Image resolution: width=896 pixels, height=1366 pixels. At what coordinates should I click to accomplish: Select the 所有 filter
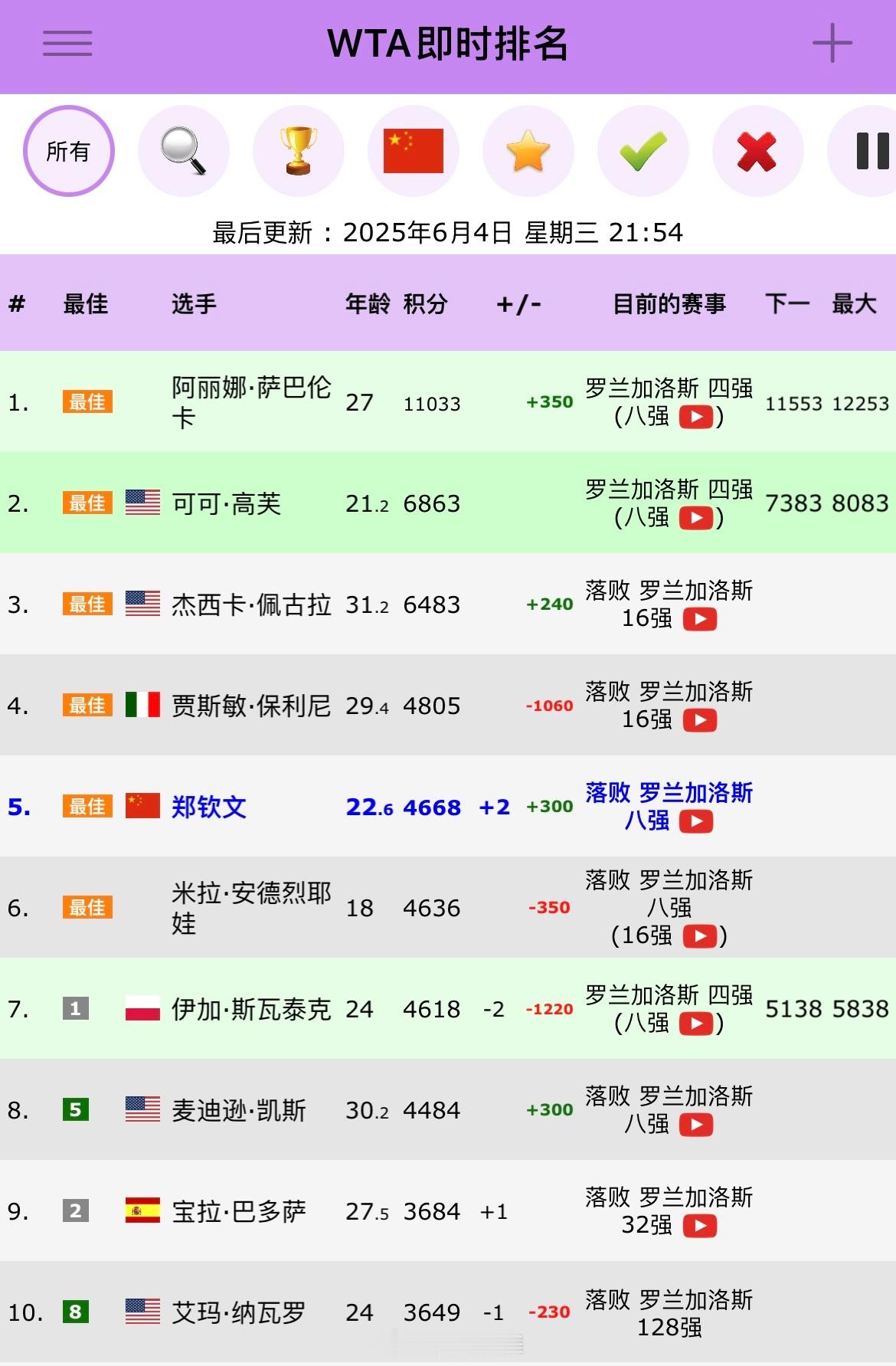point(69,151)
